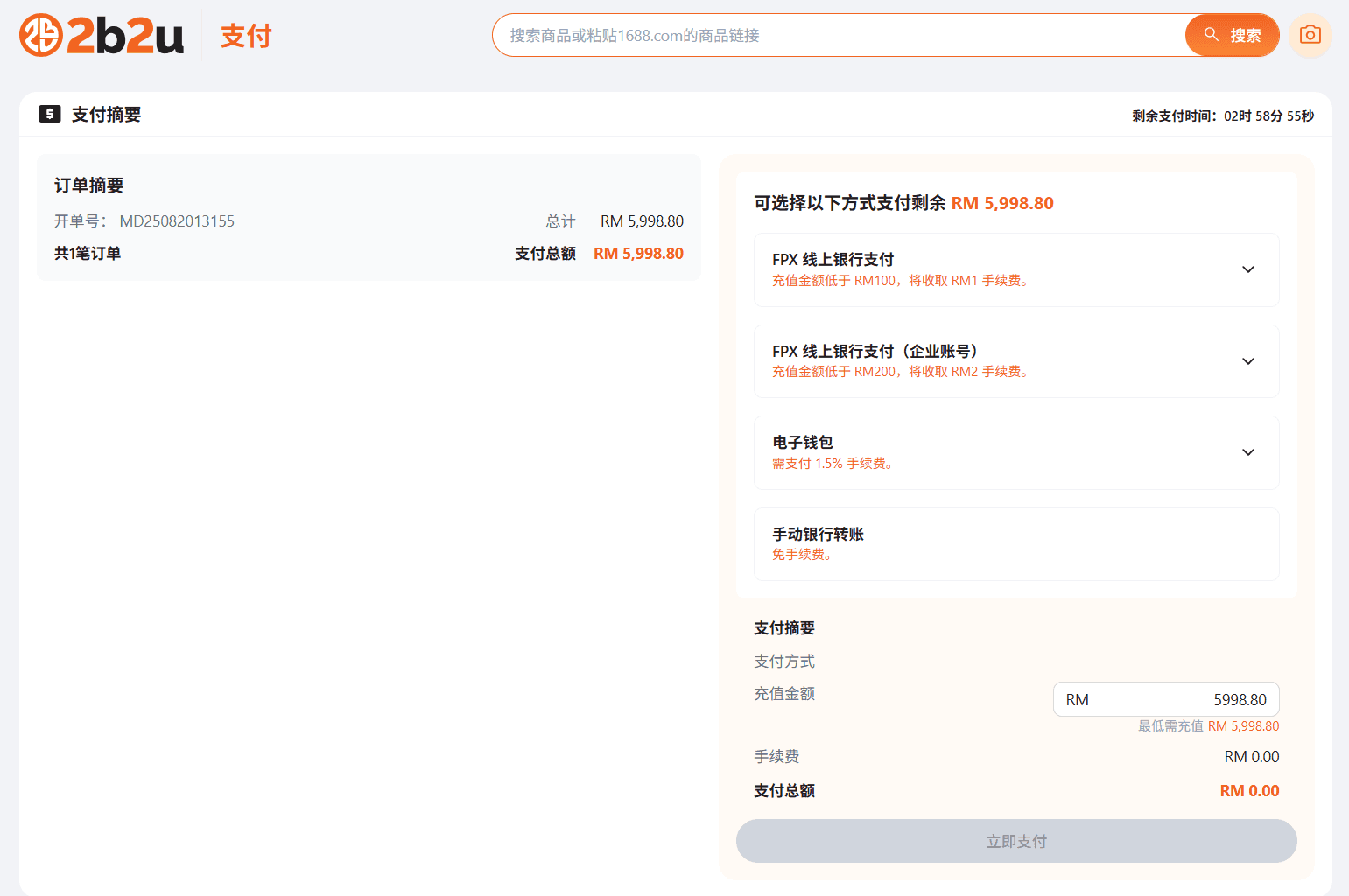Click the 最低需充值 RM 5,998.80 hint

tap(1208, 725)
